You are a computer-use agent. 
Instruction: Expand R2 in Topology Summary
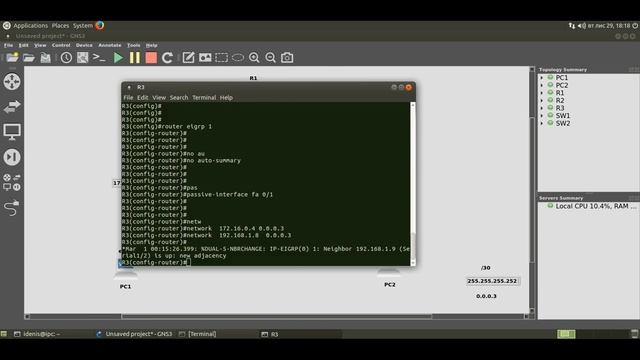(x=542, y=100)
